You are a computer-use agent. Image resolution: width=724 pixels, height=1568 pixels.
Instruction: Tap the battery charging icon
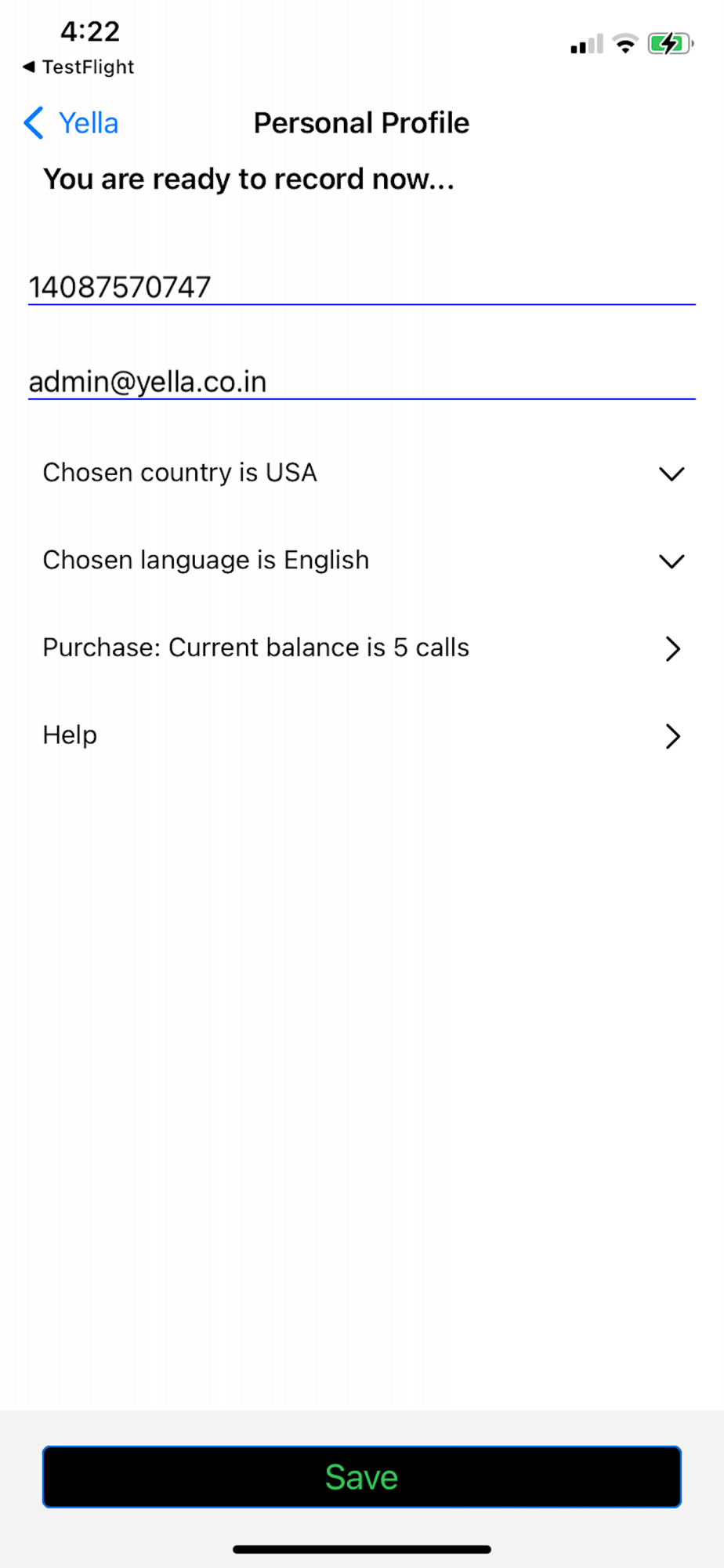point(670,44)
